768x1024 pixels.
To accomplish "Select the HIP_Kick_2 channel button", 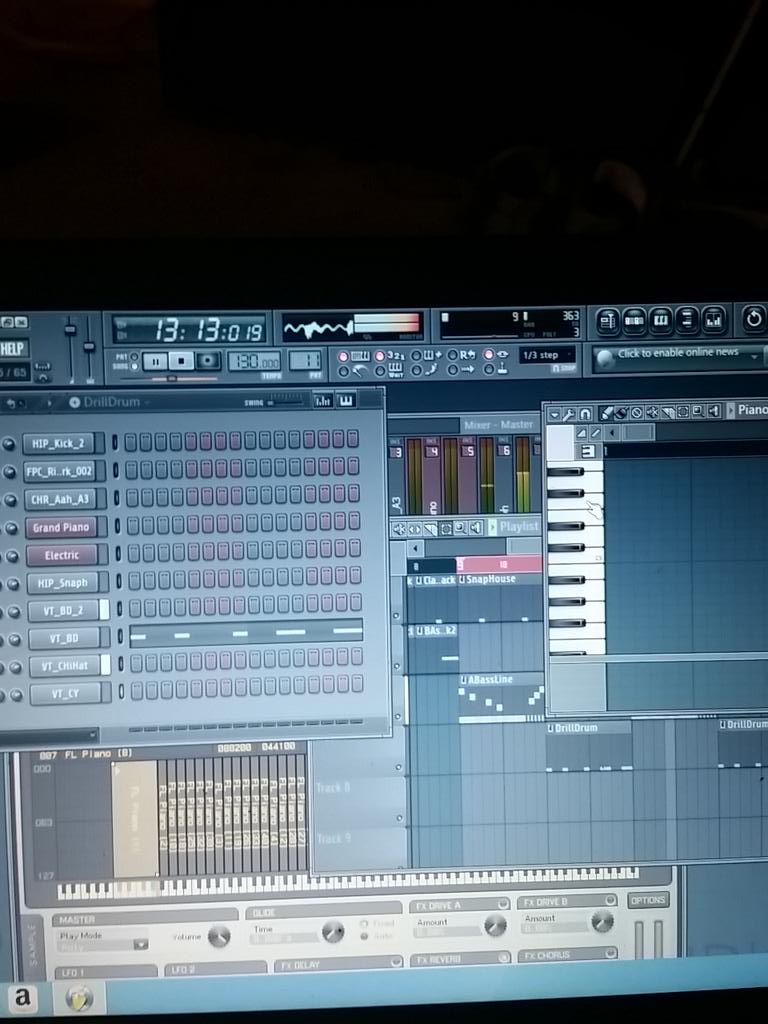I will (x=60, y=443).
